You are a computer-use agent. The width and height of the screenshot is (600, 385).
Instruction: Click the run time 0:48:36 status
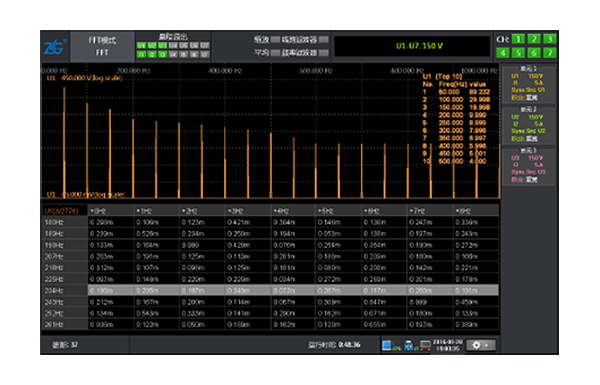(334, 345)
